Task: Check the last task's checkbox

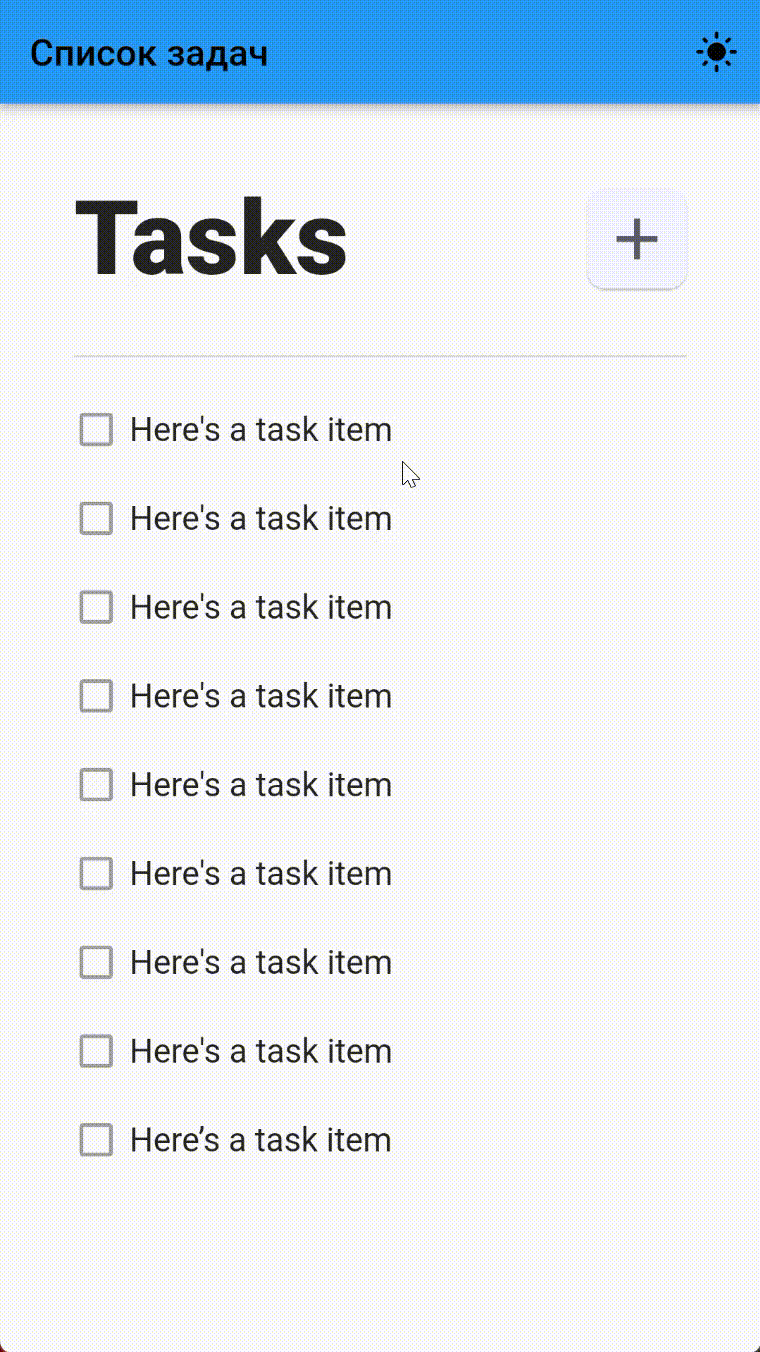Action: pyautogui.click(x=95, y=1139)
